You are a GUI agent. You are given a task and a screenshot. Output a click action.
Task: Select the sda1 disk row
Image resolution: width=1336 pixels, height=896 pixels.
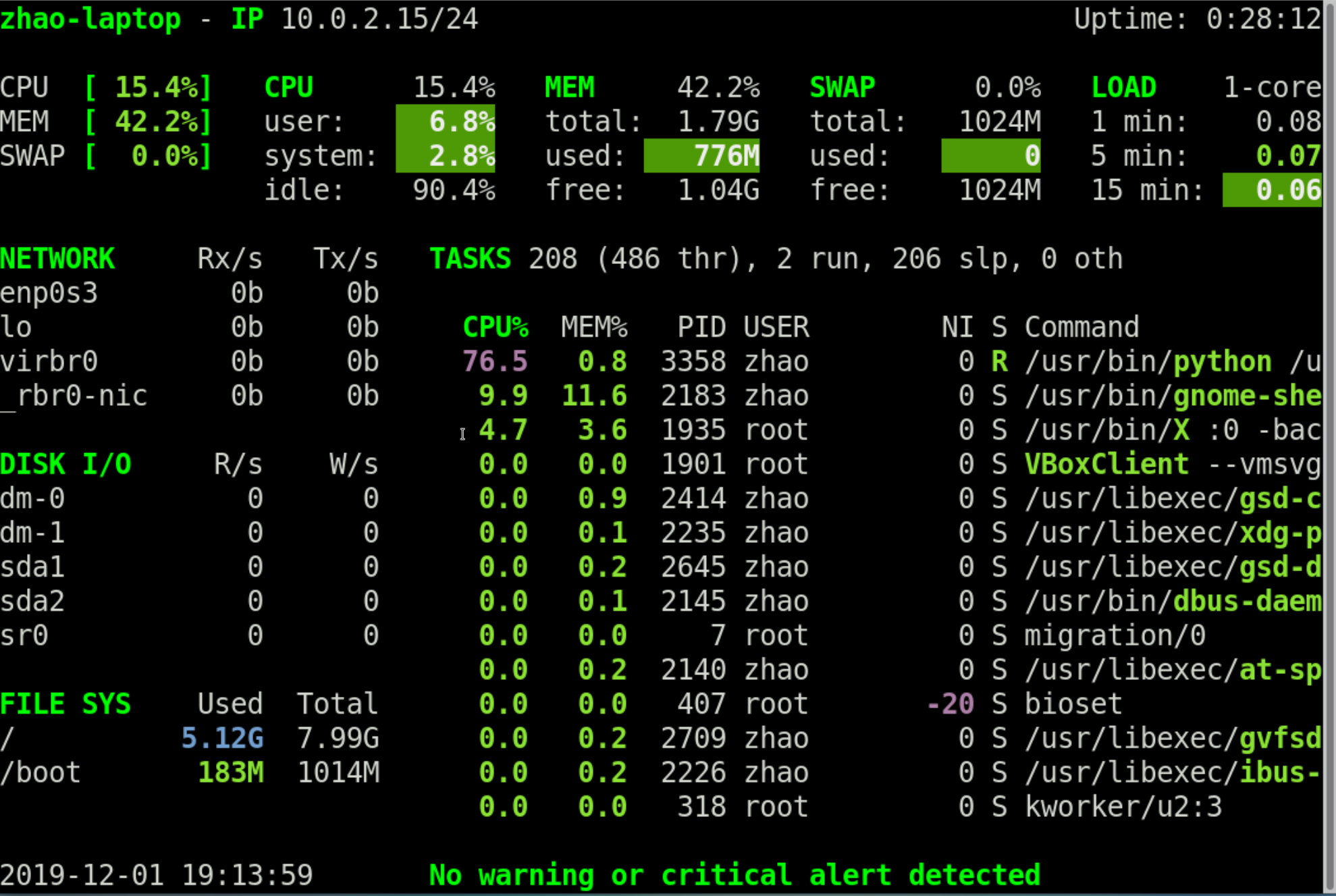click(x=32, y=567)
